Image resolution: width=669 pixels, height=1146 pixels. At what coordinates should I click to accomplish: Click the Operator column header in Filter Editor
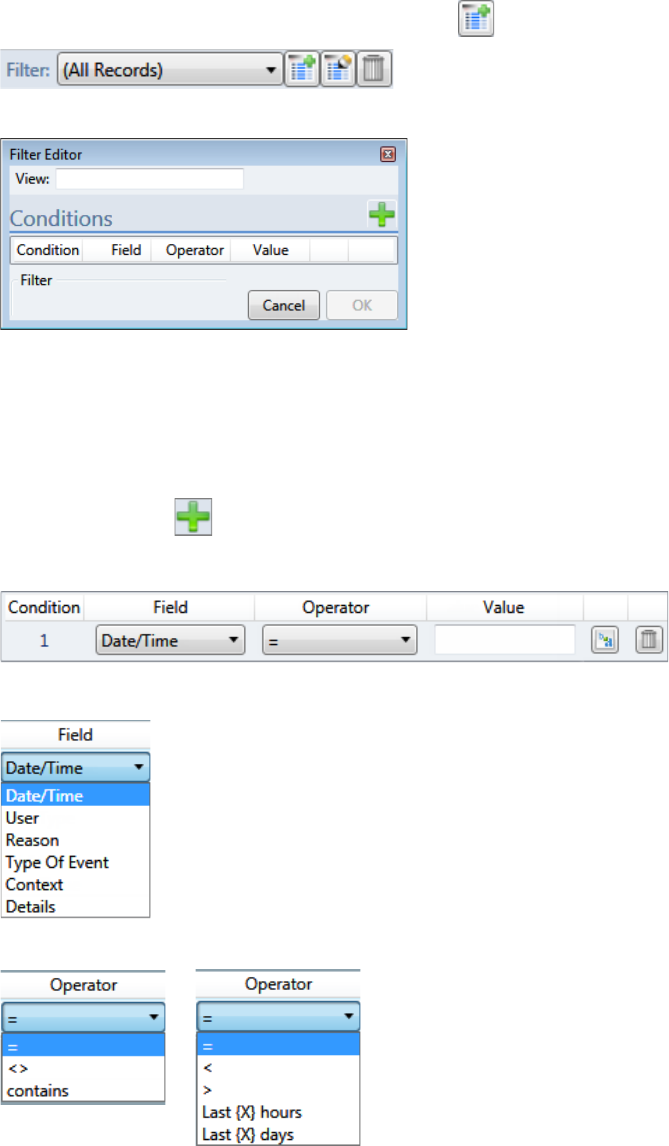pos(194,250)
